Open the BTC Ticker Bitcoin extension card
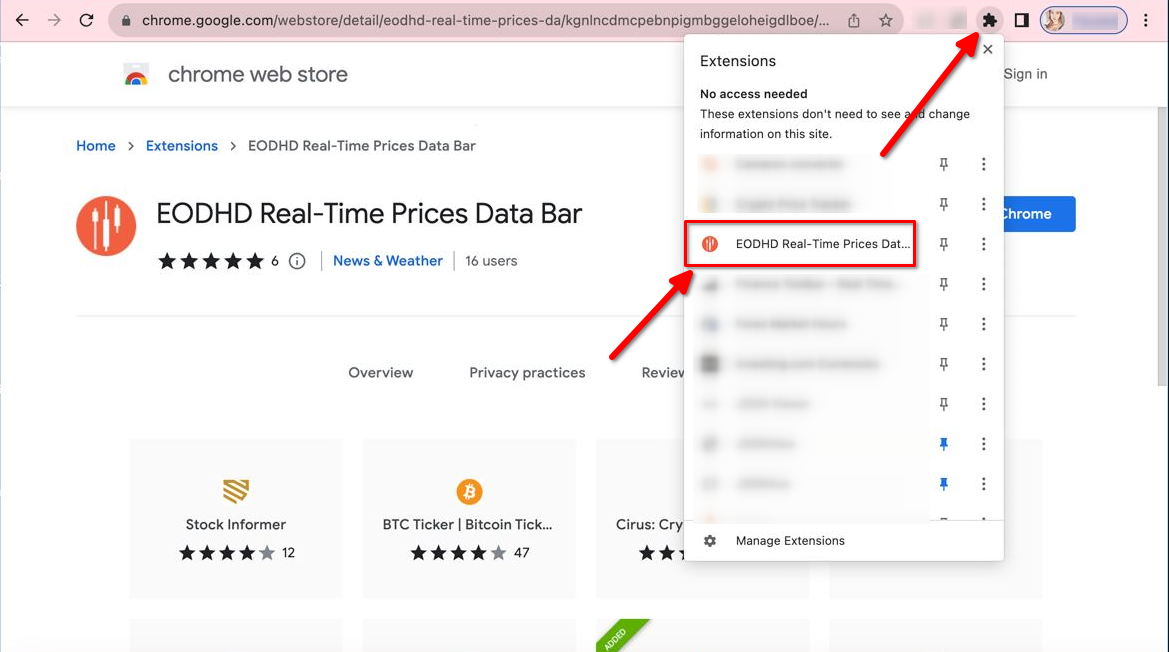Viewport: 1169px width, 652px height. point(469,519)
